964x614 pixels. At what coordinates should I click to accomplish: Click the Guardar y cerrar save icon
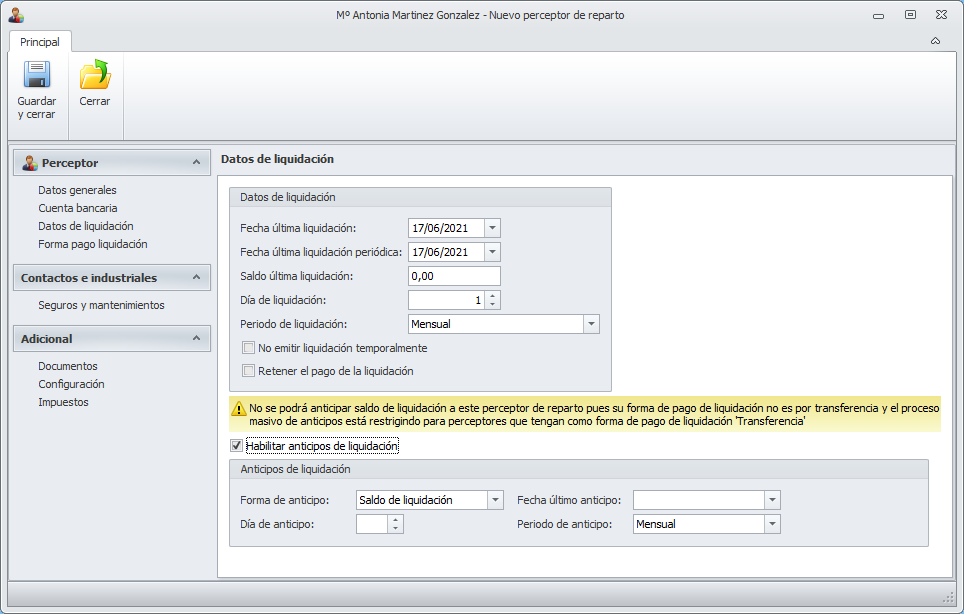pos(37,74)
